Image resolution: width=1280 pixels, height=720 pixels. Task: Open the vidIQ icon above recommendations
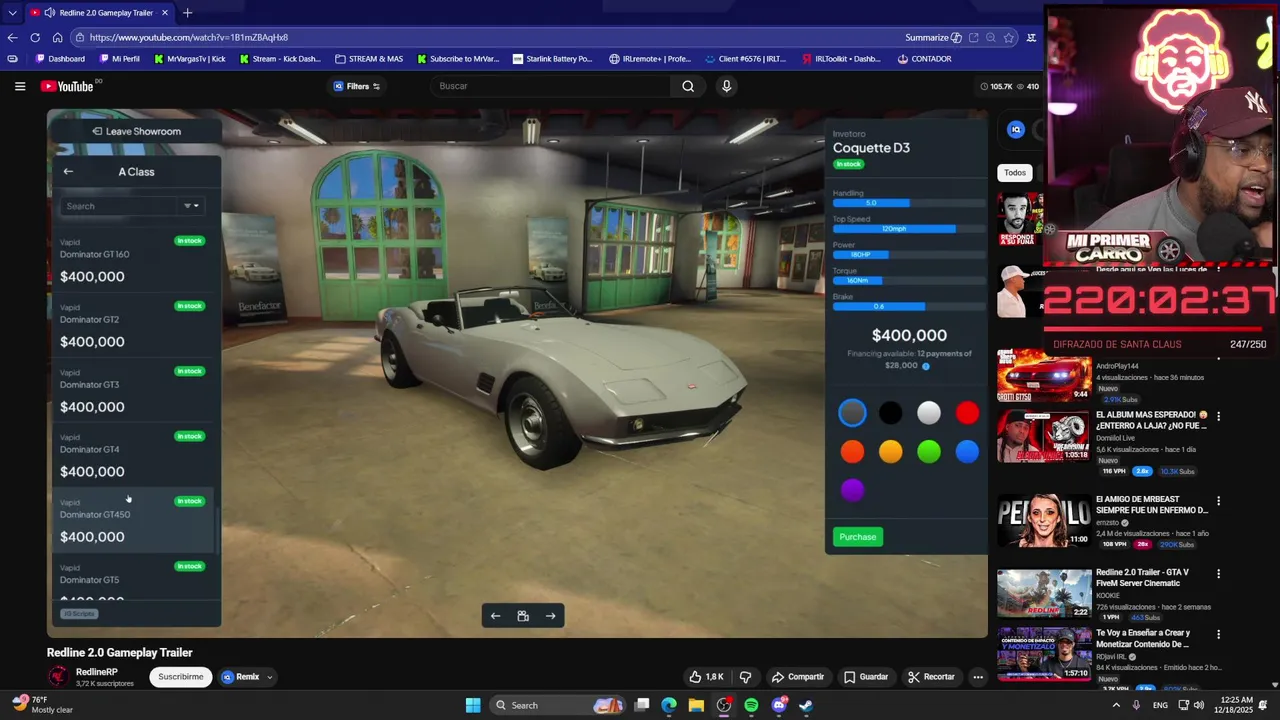pos(1016,129)
